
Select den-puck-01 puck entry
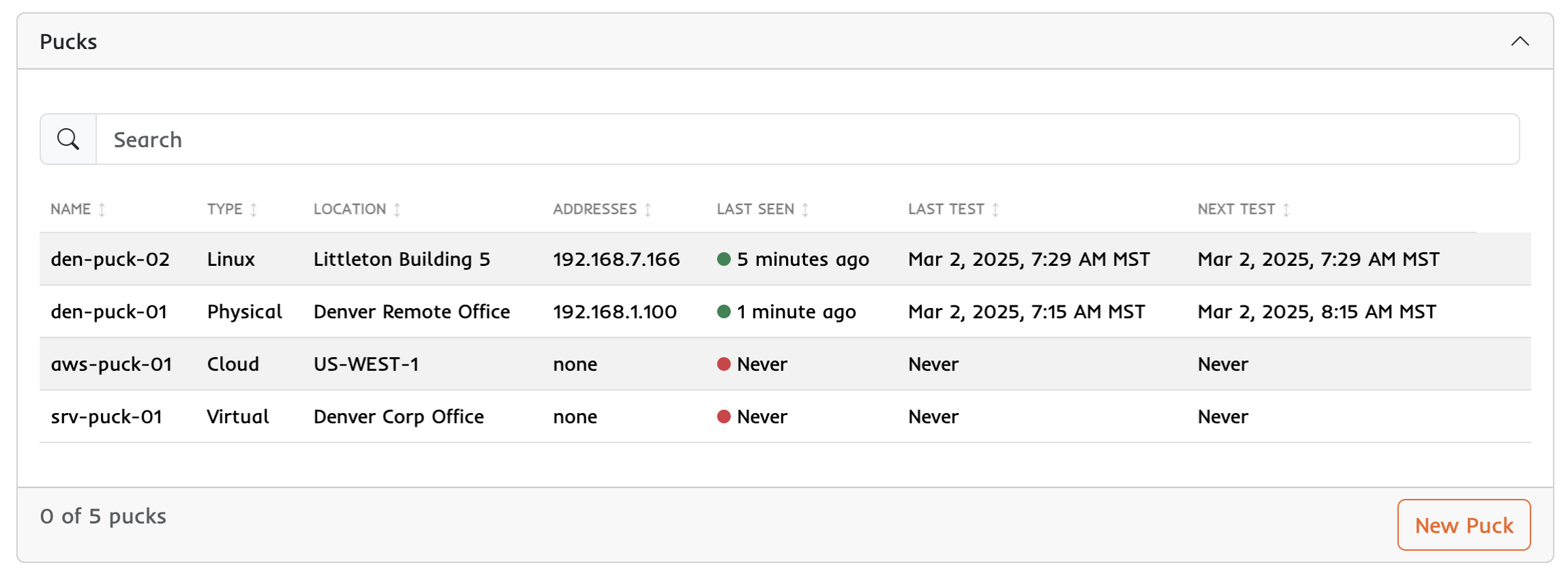(x=109, y=312)
